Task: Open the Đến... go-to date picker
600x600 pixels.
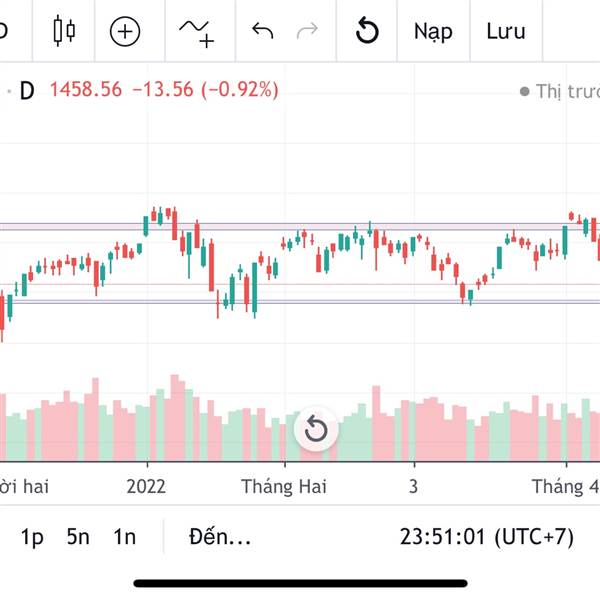Action: coord(219,537)
